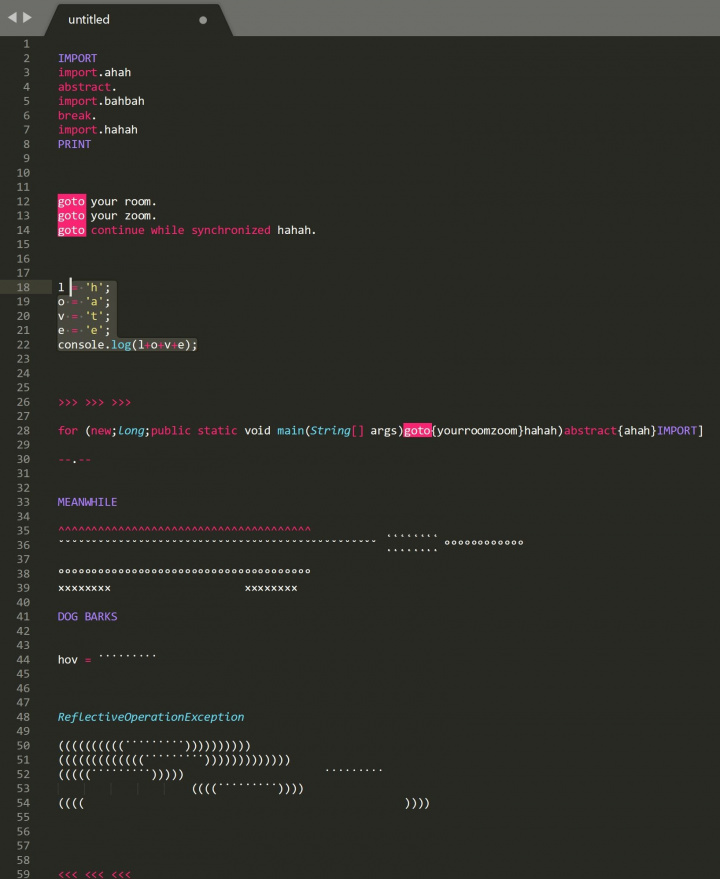Select the untitled tab

[90, 20]
